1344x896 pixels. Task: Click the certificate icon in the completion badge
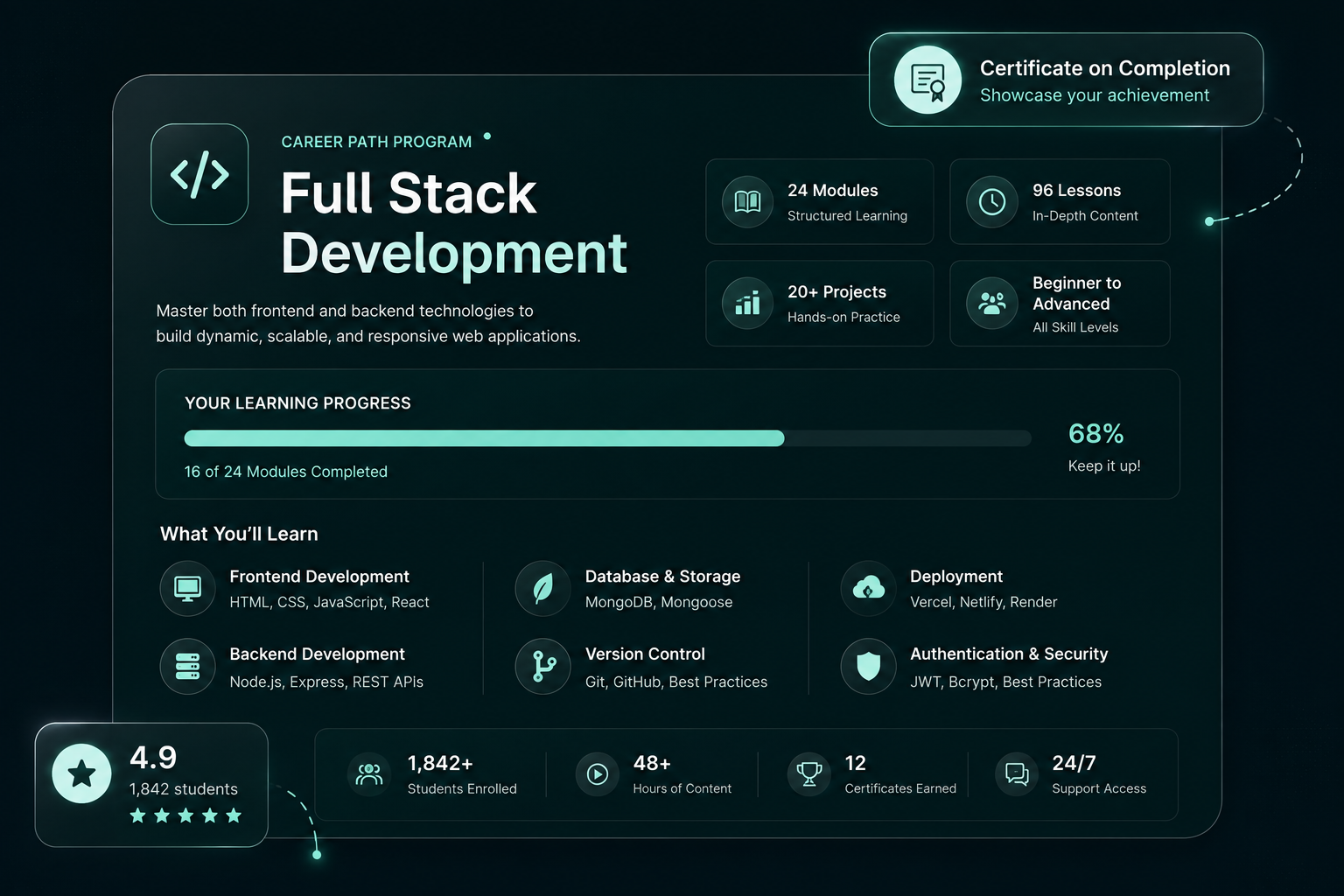click(927, 80)
